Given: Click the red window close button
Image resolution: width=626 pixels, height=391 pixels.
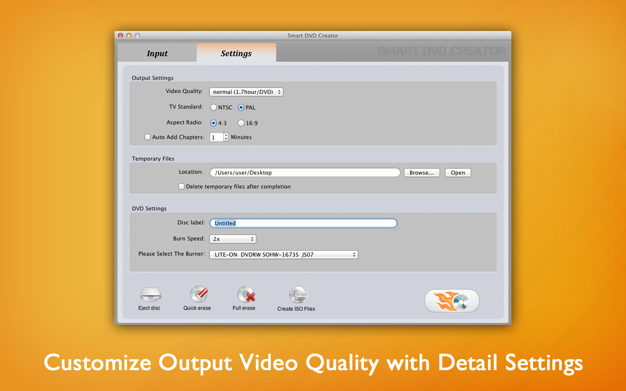Looking at the screenshot, I should click(121, 36).
